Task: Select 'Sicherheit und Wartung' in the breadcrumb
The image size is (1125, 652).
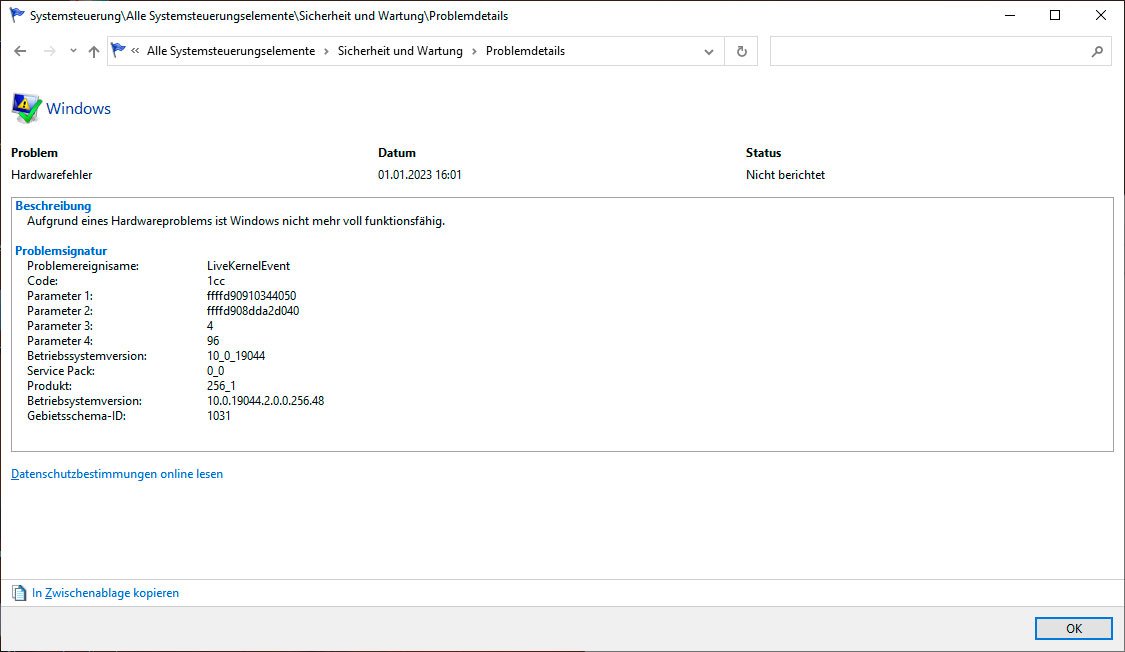Action: coord(400,50)
